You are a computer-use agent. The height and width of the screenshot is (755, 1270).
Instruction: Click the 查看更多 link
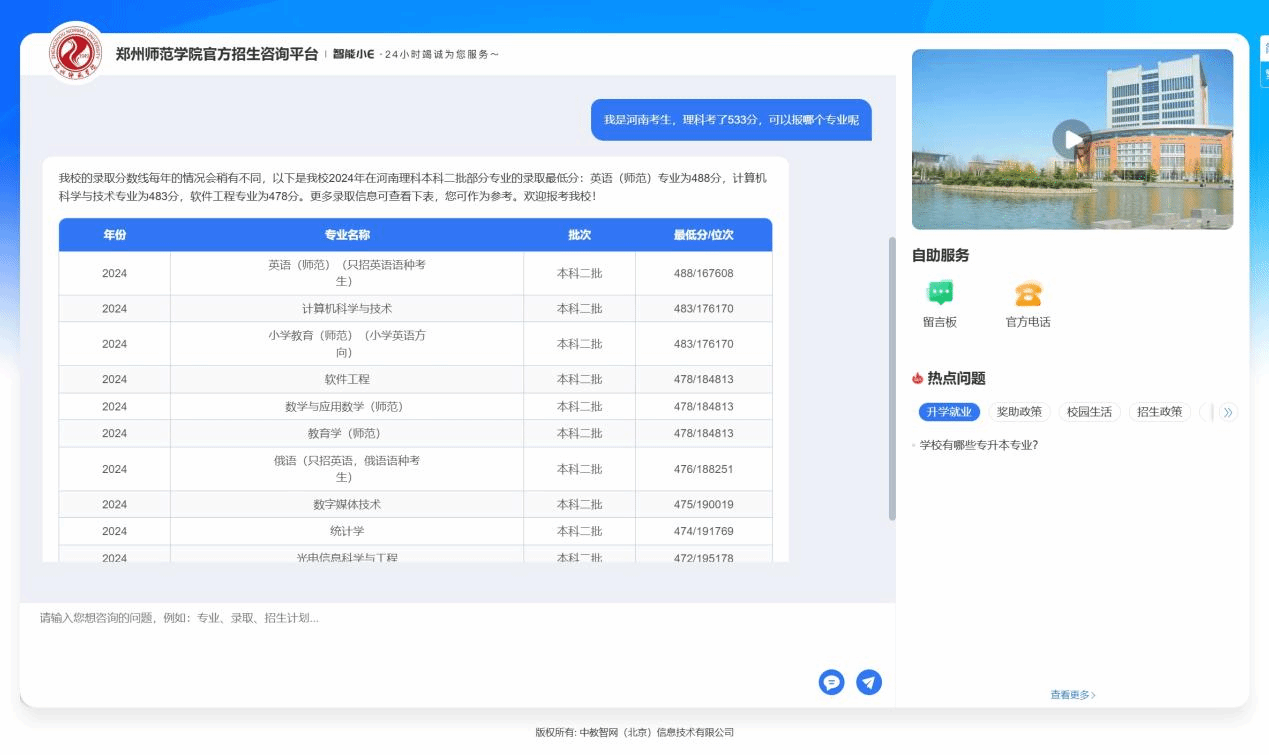tap(1072, 695)
